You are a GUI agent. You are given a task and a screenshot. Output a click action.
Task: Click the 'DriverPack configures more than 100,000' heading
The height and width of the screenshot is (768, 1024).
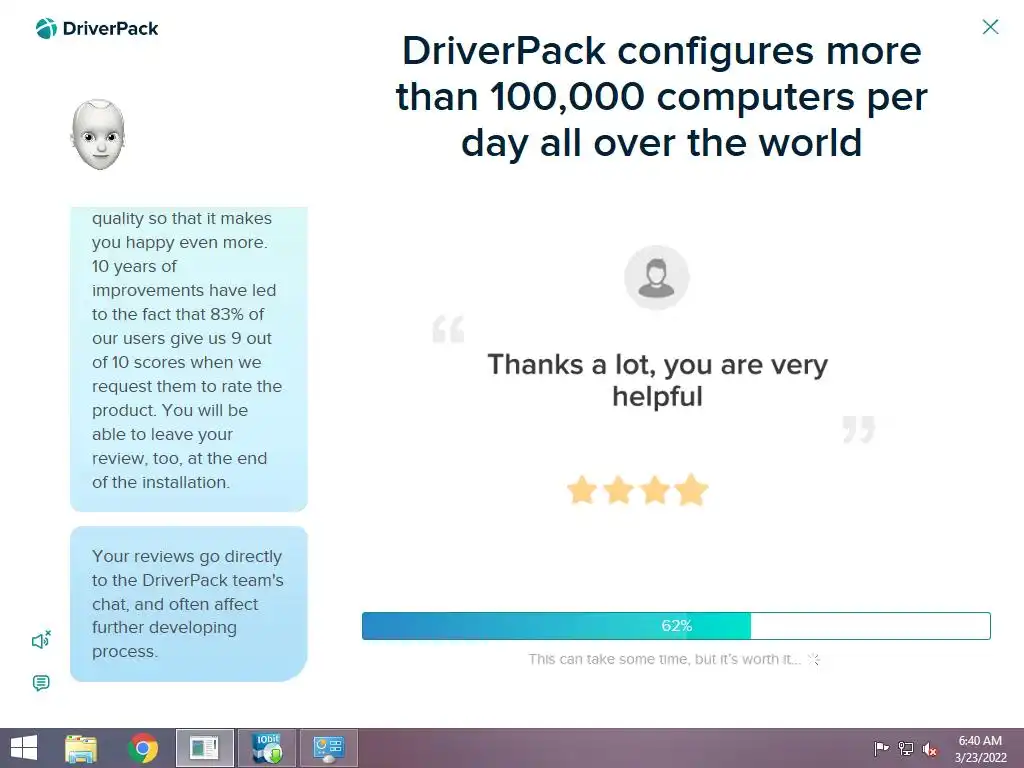click(661, 97)
